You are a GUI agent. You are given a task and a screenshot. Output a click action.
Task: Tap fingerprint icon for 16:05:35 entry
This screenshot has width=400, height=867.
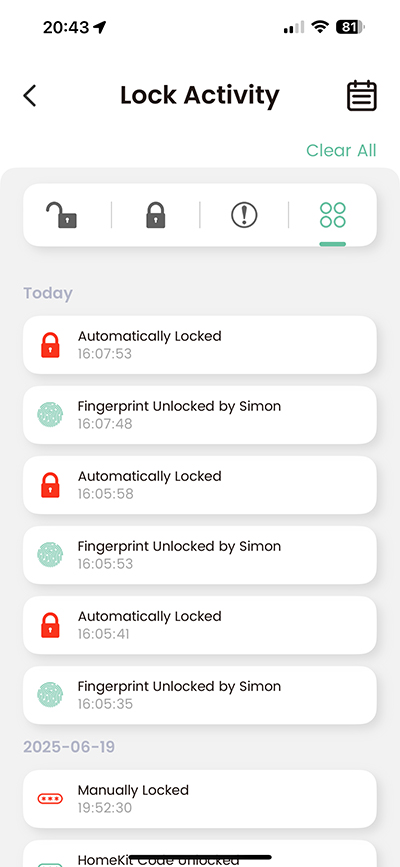pyautogui.click(x=50, y=694)
